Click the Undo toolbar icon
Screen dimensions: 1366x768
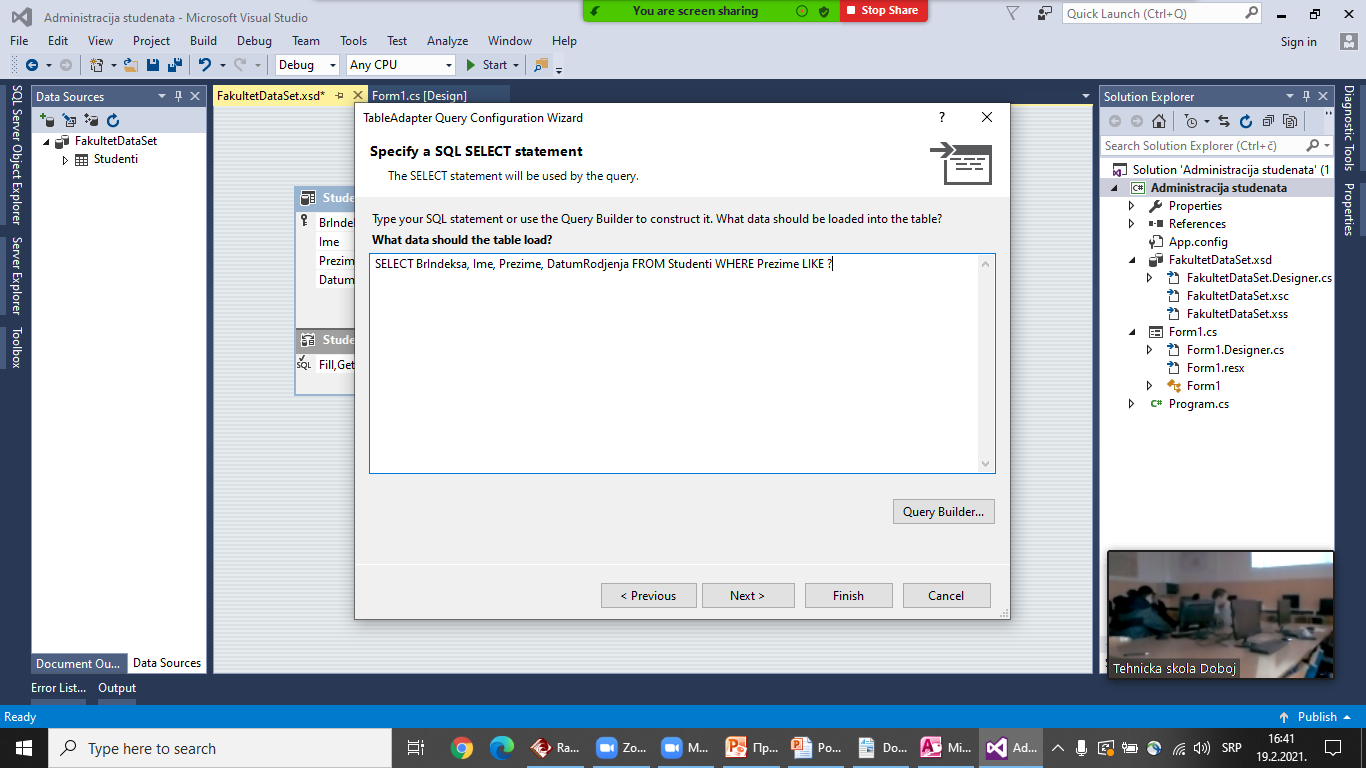pyautogui.click(x=204, y=65)
